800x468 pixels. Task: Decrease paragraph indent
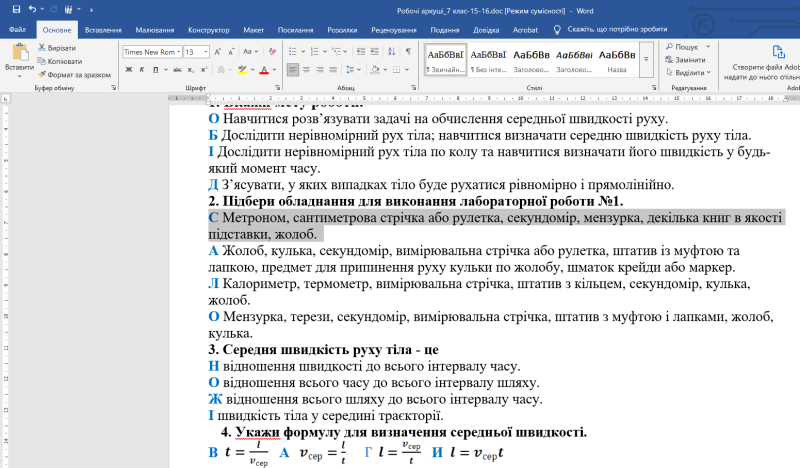click(x=361, y=52)
